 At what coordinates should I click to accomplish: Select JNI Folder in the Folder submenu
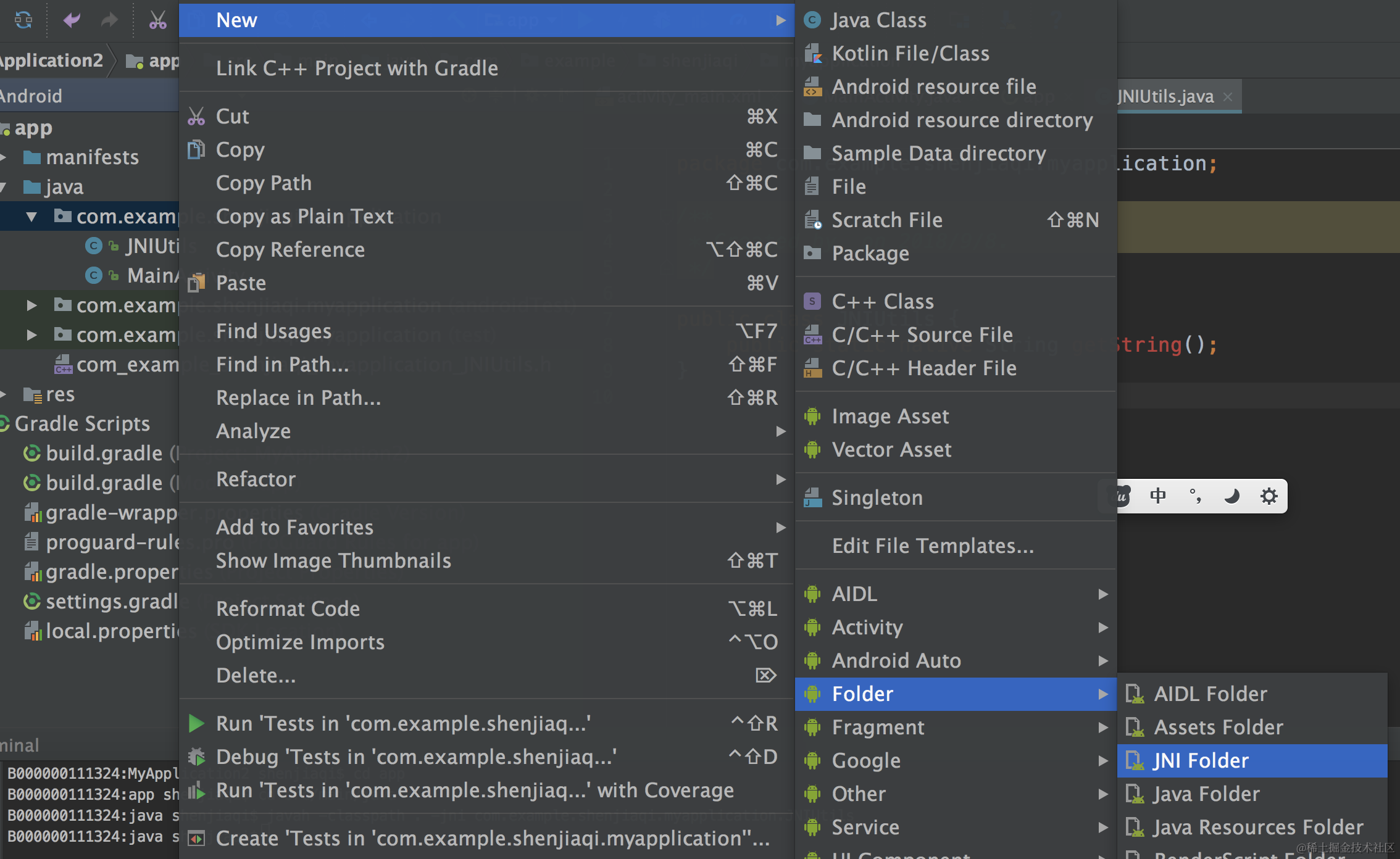click(x=1201, y=760)
